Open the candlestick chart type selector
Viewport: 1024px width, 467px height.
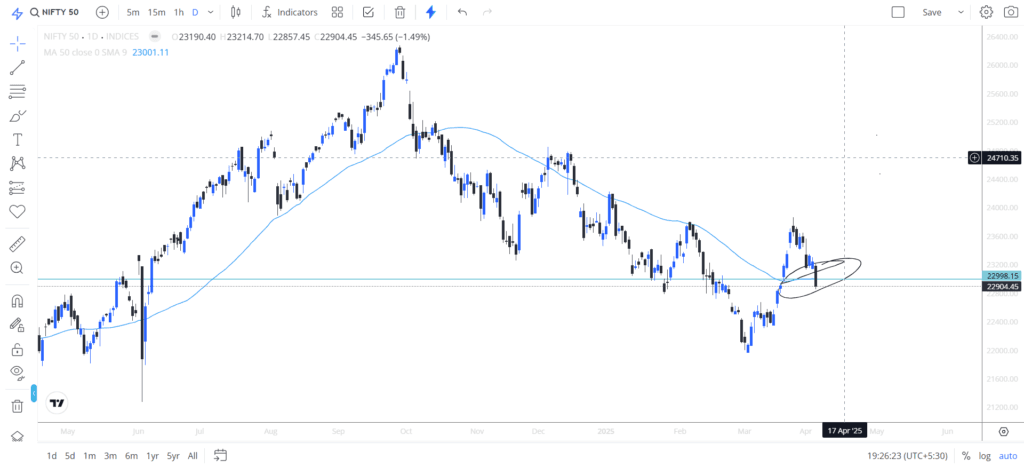[236, 12]
